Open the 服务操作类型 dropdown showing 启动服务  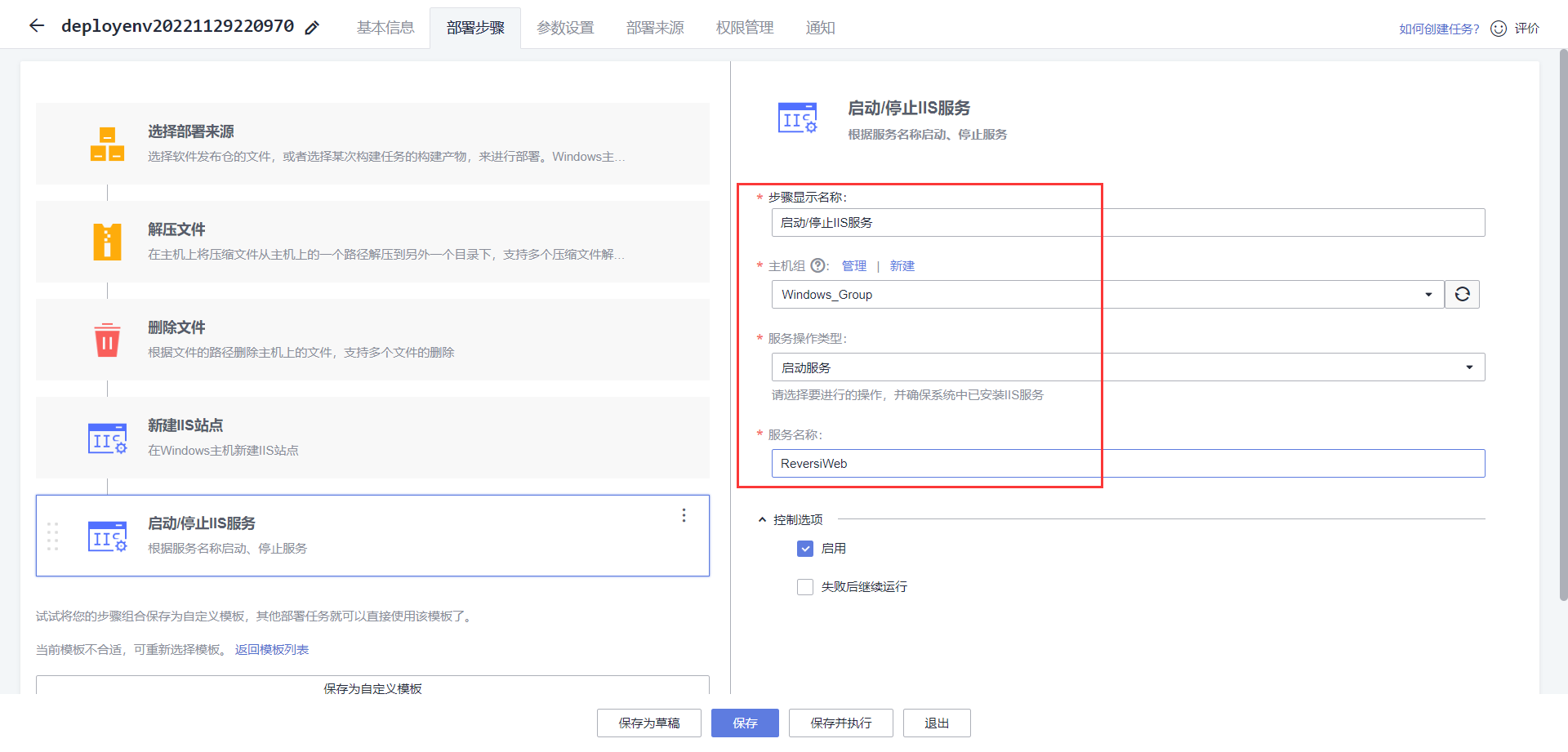point(1469,367)
